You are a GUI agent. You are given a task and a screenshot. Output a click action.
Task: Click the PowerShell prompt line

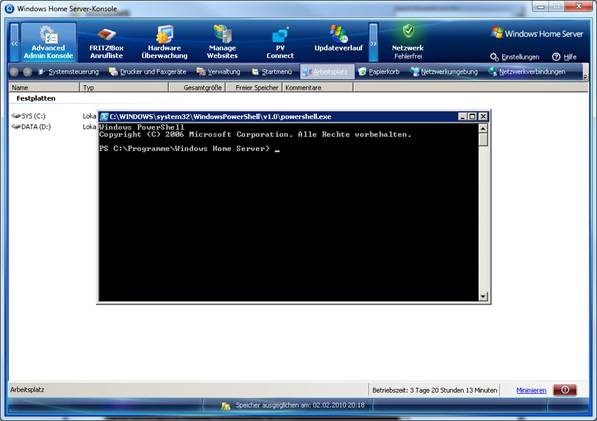point(190,148)
